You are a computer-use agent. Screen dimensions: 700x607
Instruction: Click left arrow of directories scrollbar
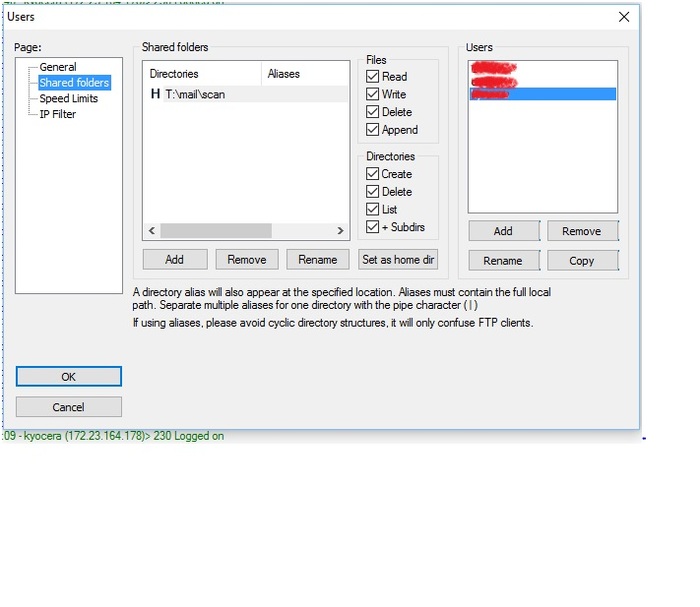[152, 231]
